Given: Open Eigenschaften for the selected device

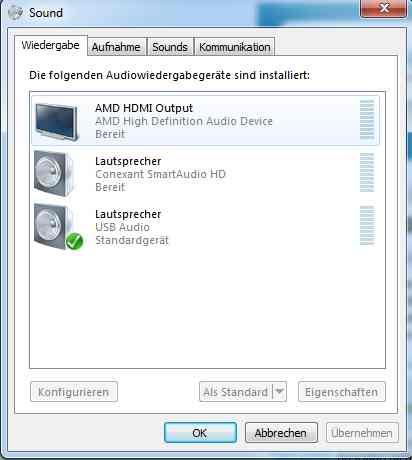Looking at the screenshot, I should (342, 392).
